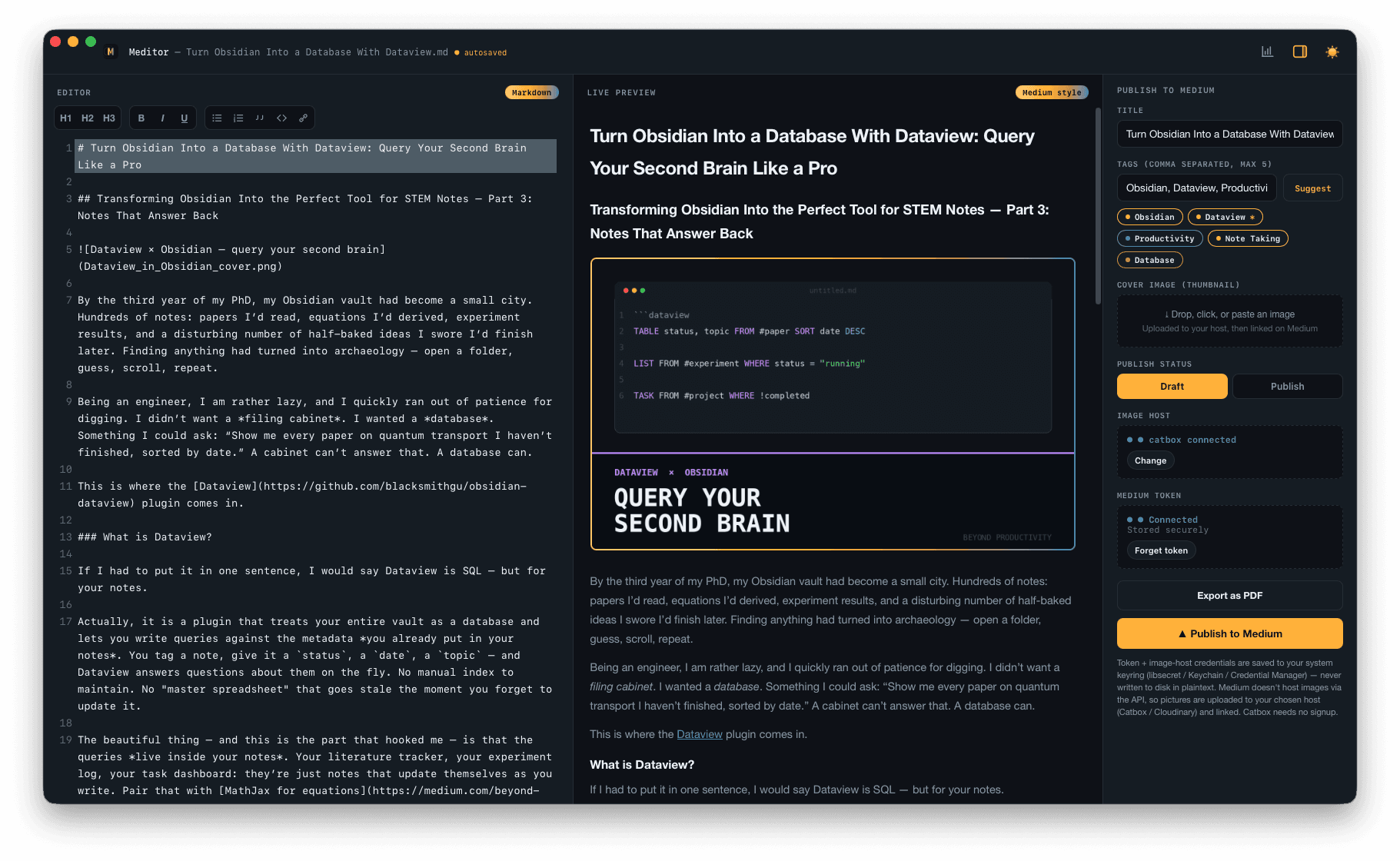Screen dimensions: 1400x861
Task: Click the 'What is Dataview?' preview heading
Action: pos(642,764)
